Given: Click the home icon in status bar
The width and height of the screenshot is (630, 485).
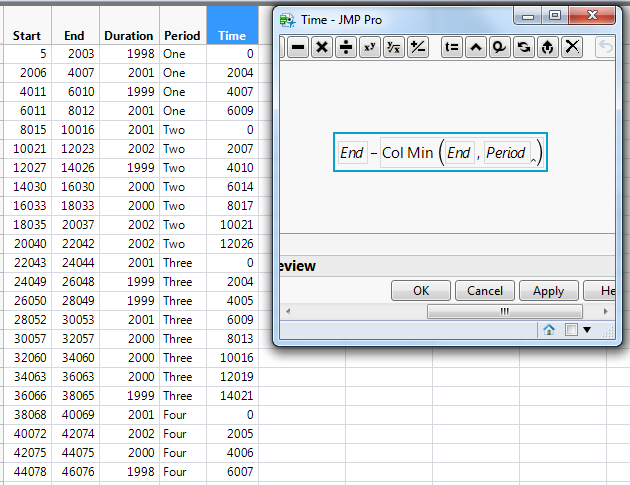Looking at the screenshot, I should click(549, 329).
